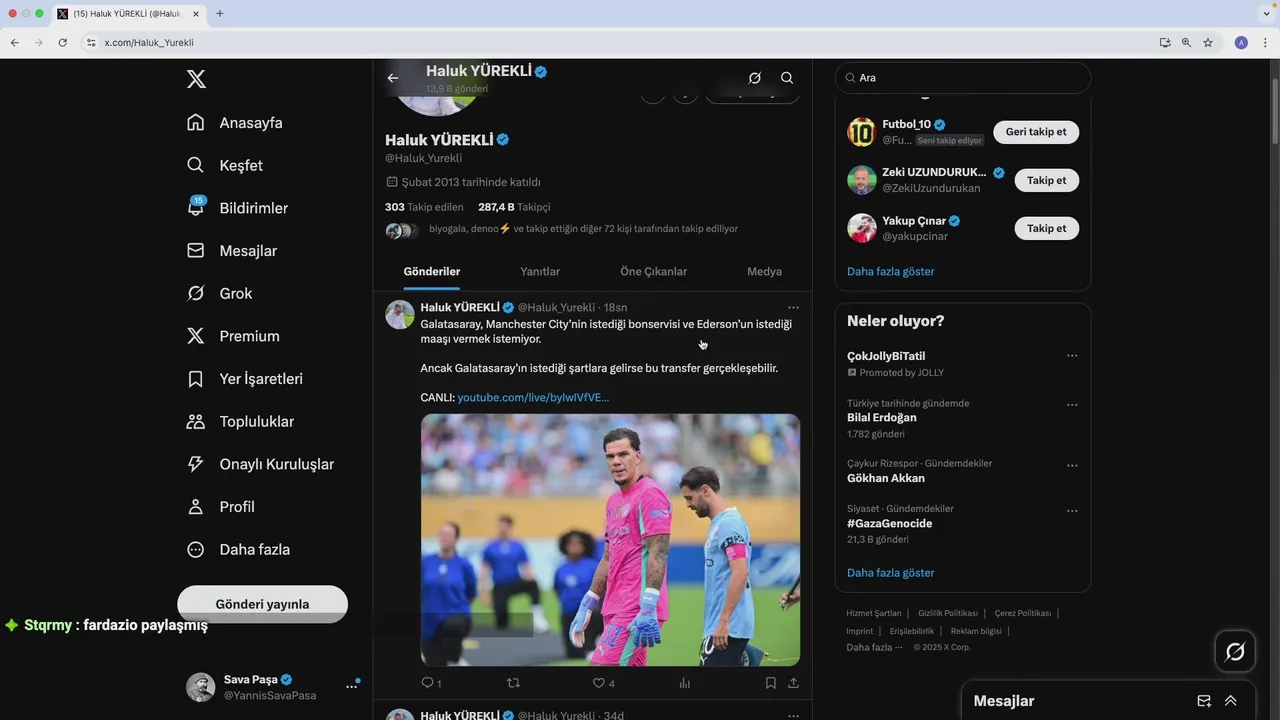Open the Bilal Erdoğan trend
Screen dimensions: 1280x720
pos(882,418)
